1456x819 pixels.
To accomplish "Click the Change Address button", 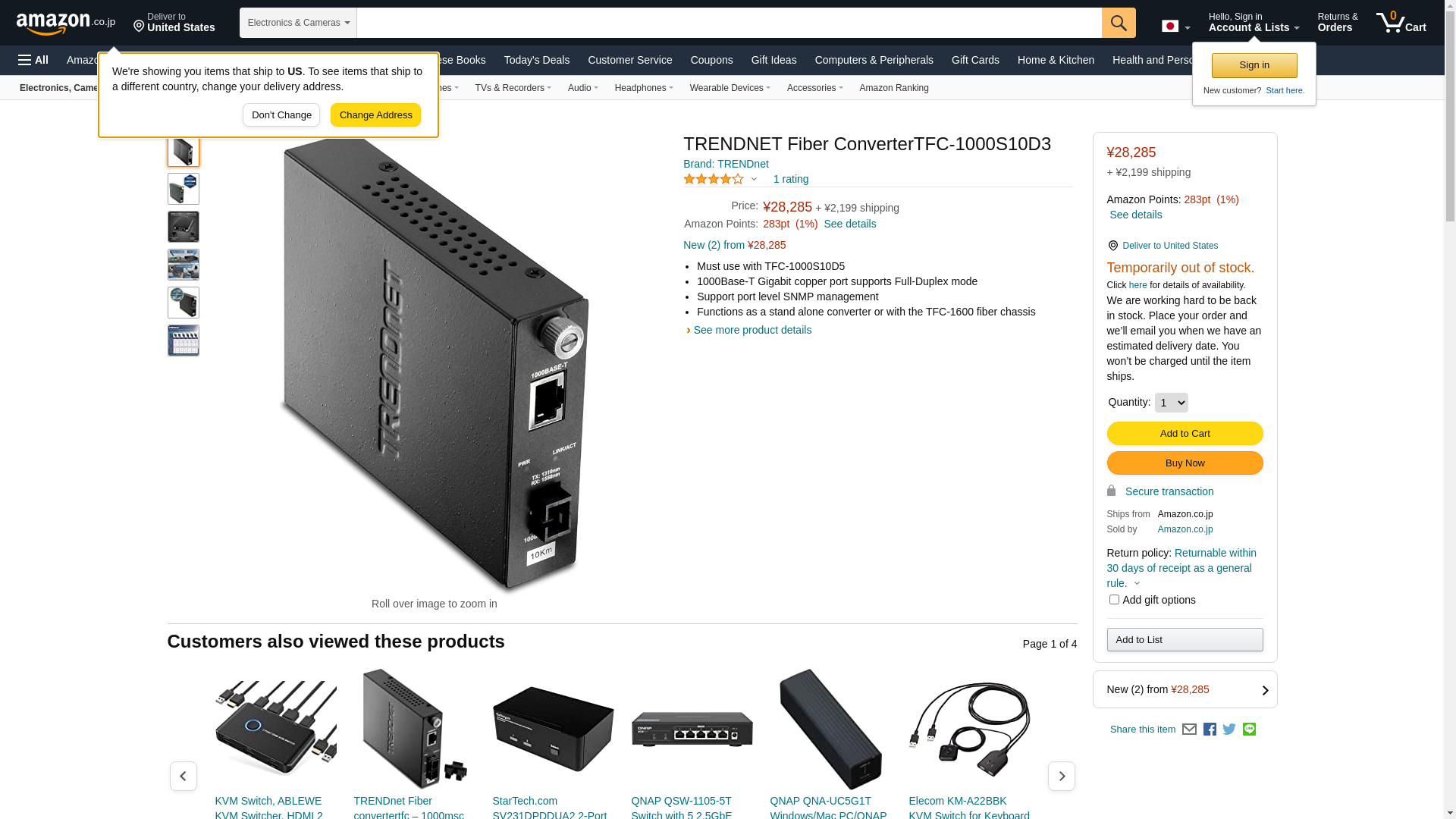I will (x=375, y=115).
